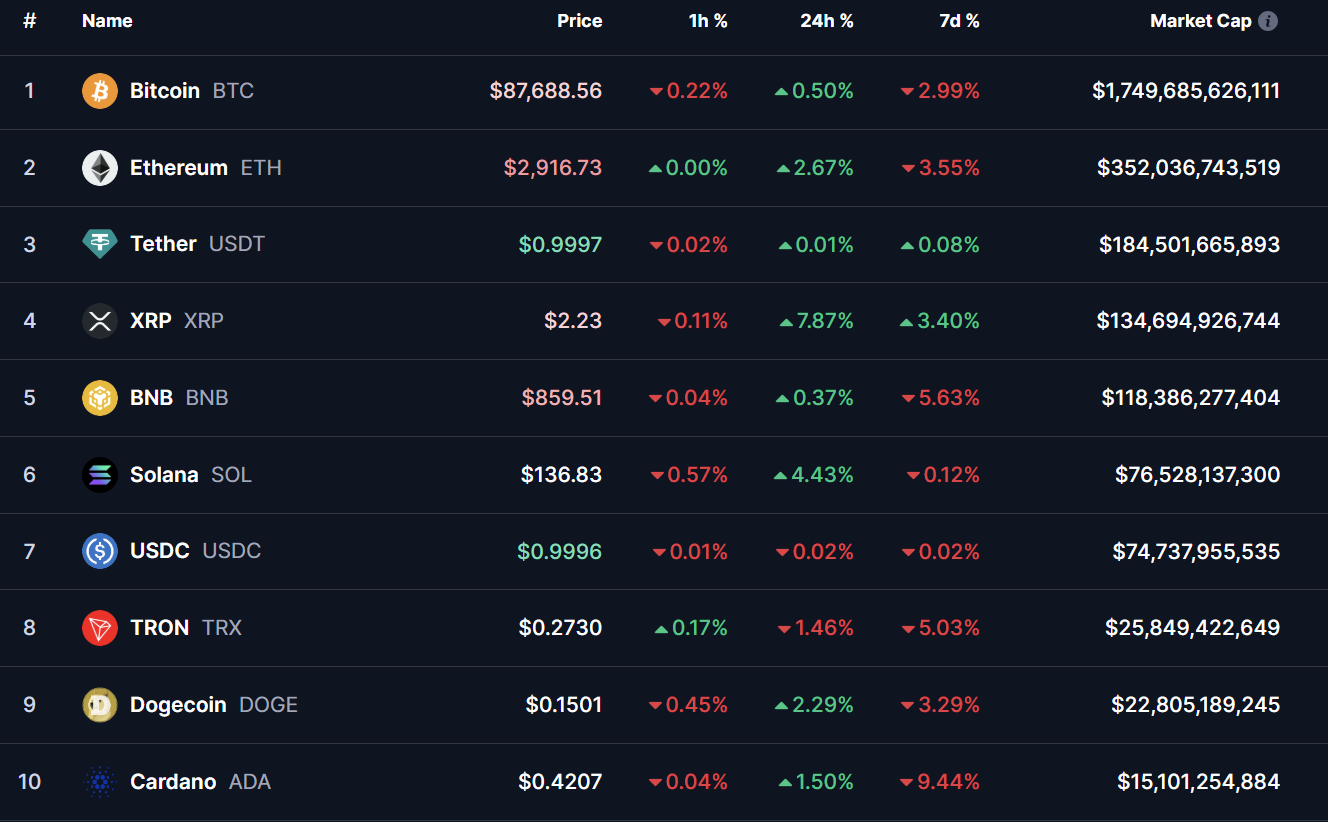Viewport: 1328px width, 822px height.
Task: Click the XRP logo icon
Action: point(99,321)
